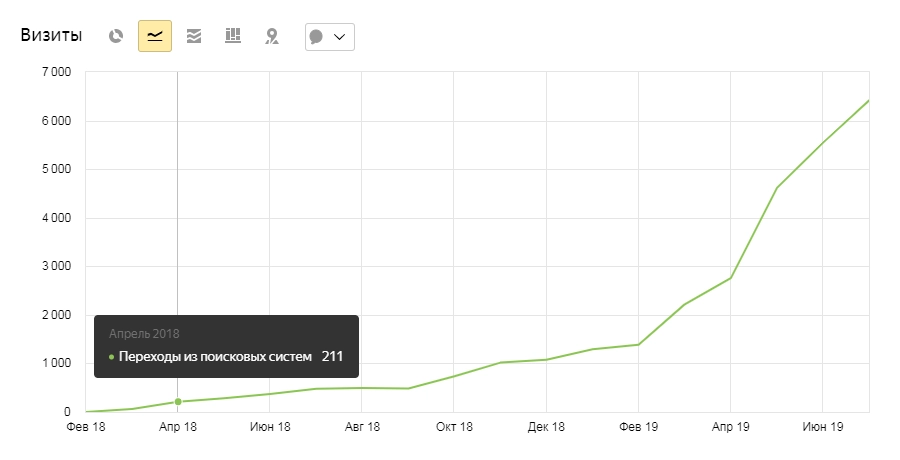Click the highlighted April 2018 data point
This screenshot has width=900, height=460.
[x=178, y=402]
